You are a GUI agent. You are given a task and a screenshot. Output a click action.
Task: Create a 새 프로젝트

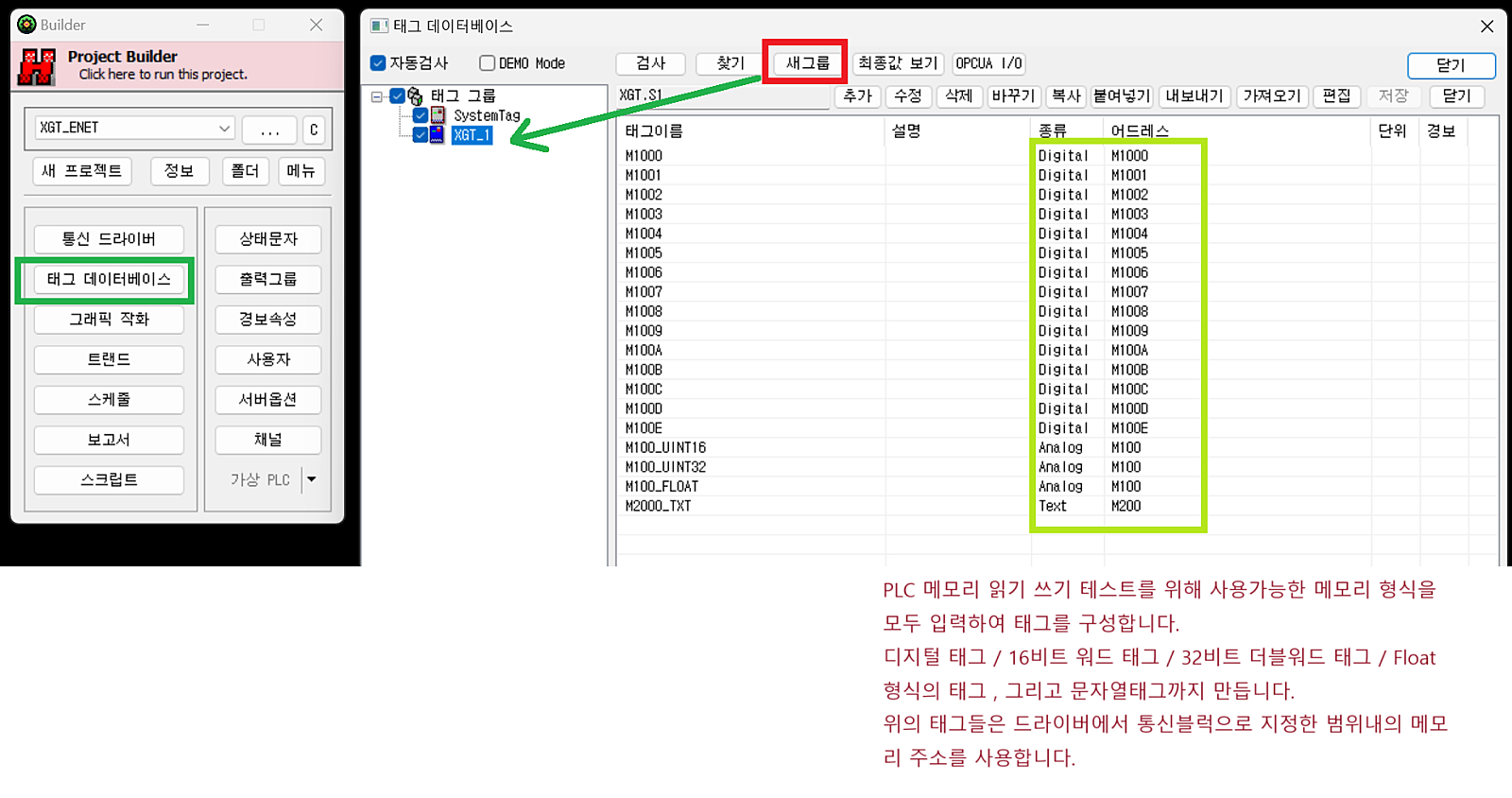pyautogui.click(x=81, y=171)
